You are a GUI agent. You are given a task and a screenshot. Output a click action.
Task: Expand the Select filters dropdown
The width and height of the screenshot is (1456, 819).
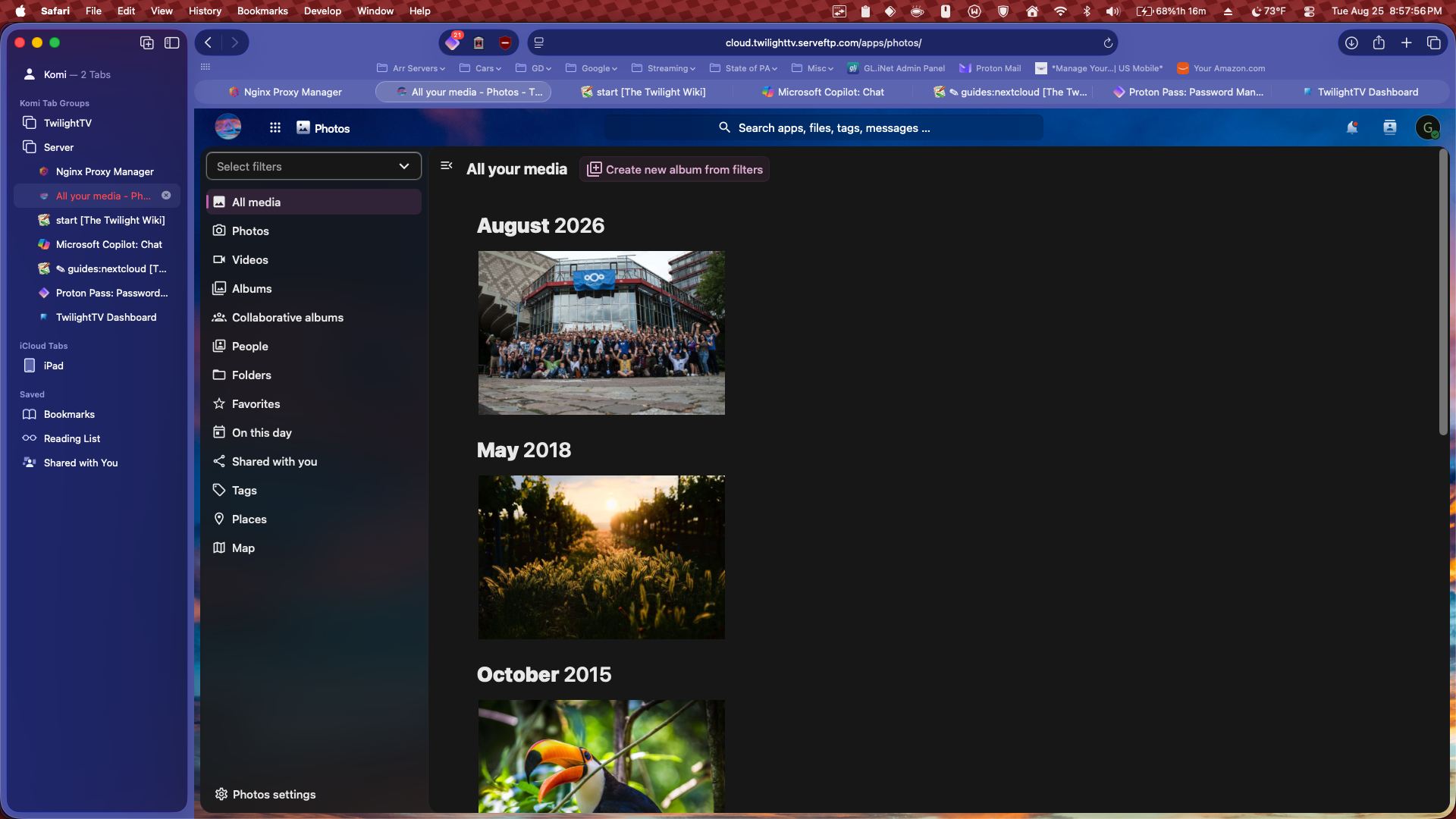coord(314,167)
